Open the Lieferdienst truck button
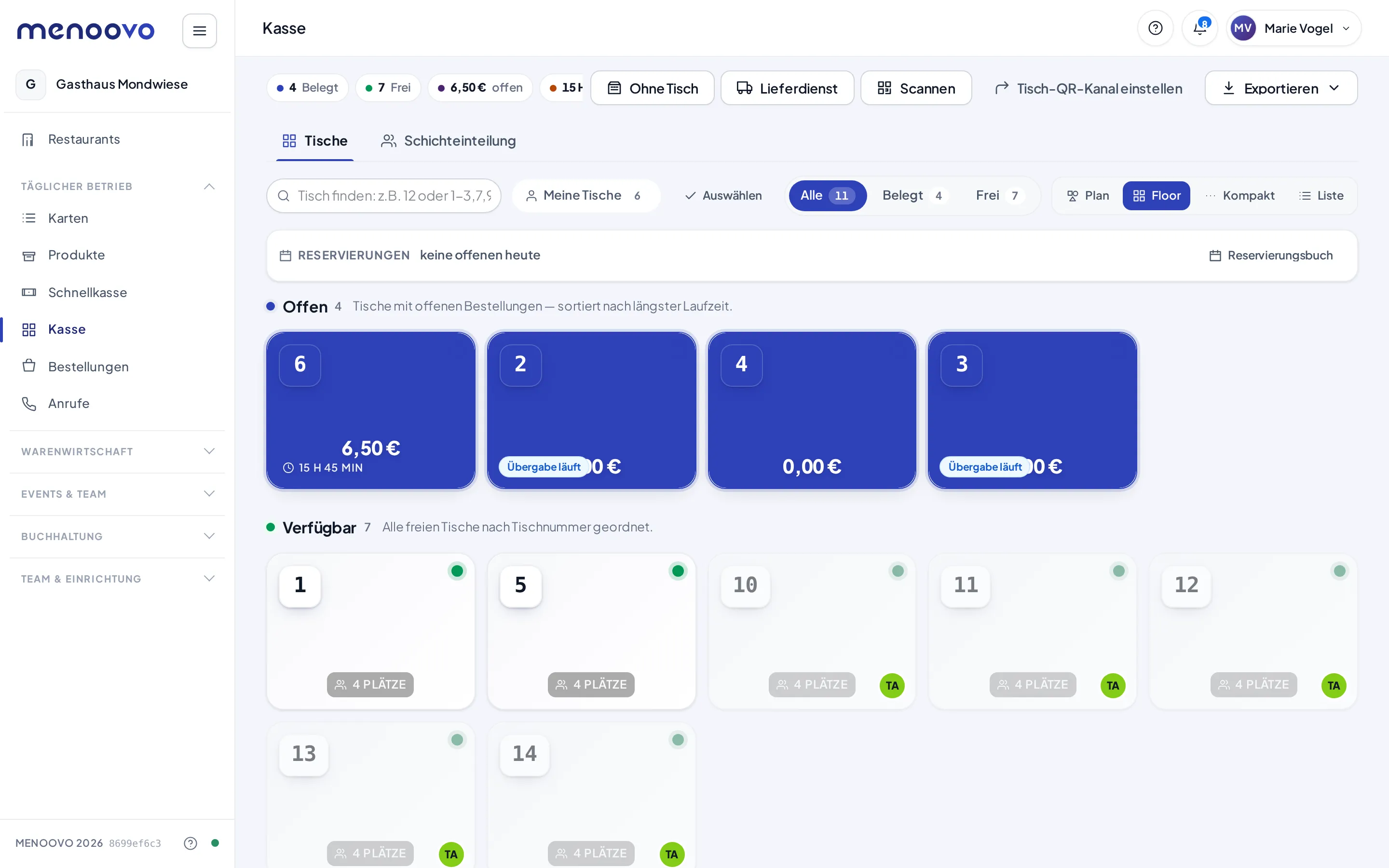 787,88
